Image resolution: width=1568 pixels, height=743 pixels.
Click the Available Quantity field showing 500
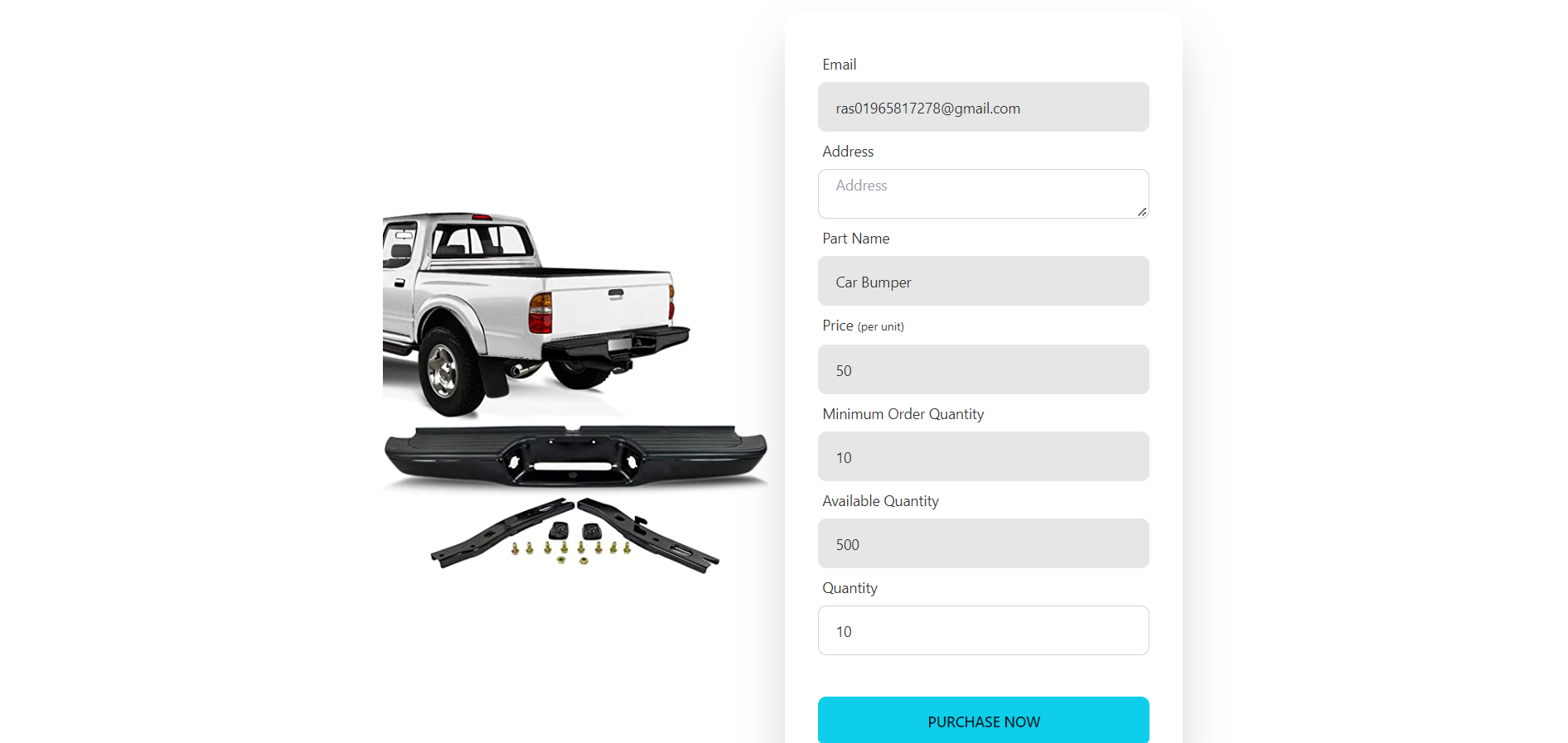983,543
